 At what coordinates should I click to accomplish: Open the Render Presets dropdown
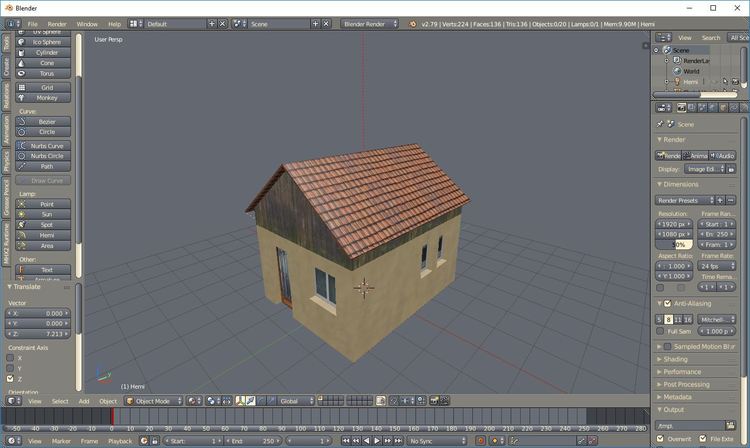(x=685, y=200)
